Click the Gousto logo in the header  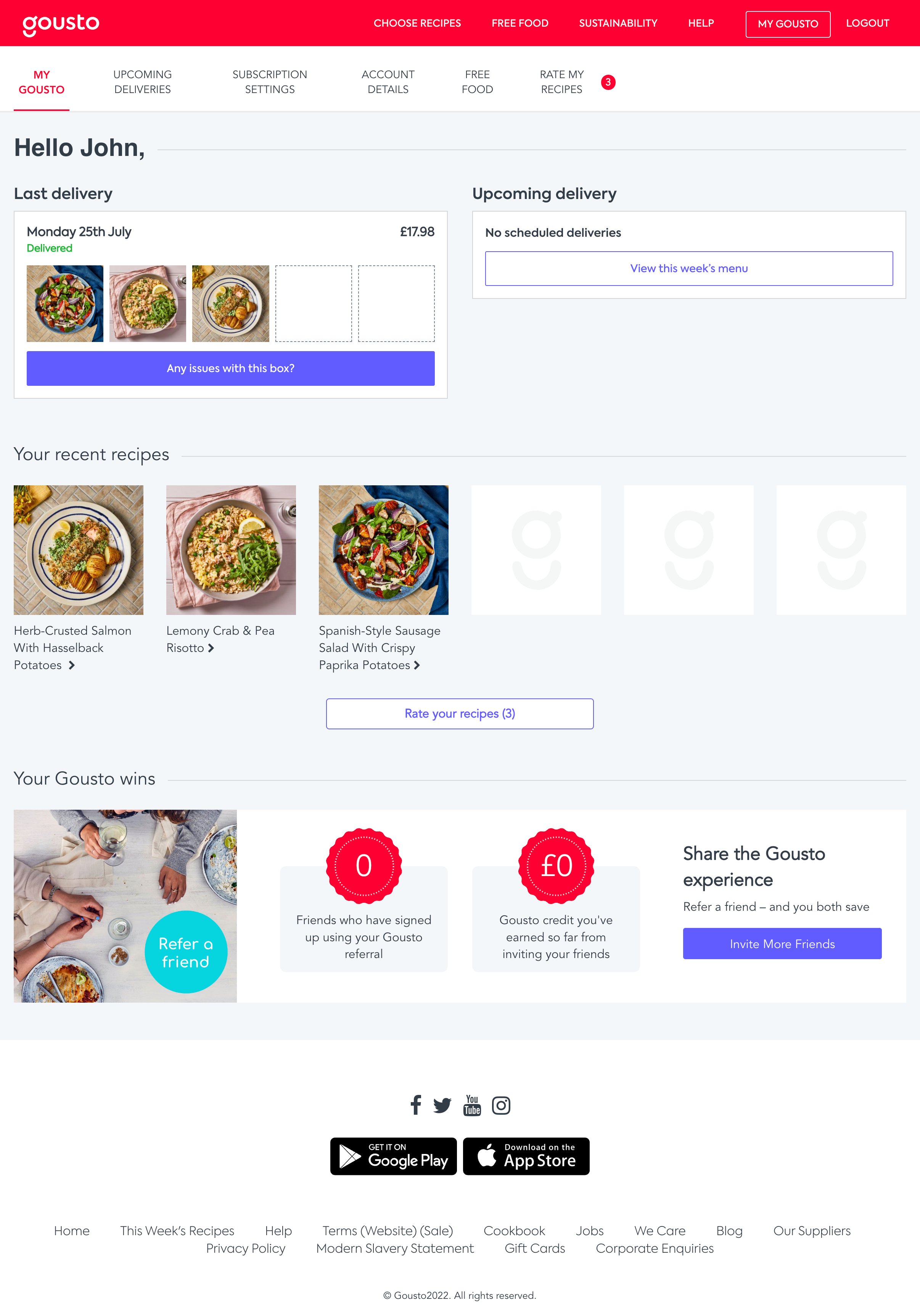(61, 24)
